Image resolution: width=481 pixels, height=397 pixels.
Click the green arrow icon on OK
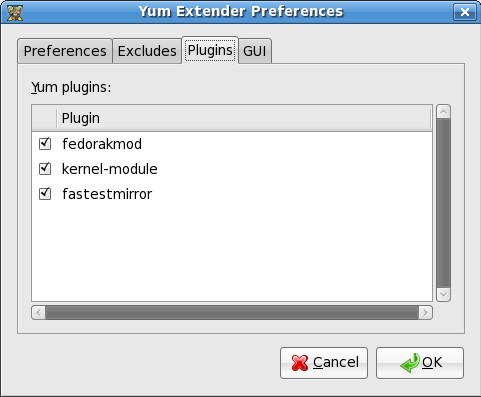tap(410, 363)
